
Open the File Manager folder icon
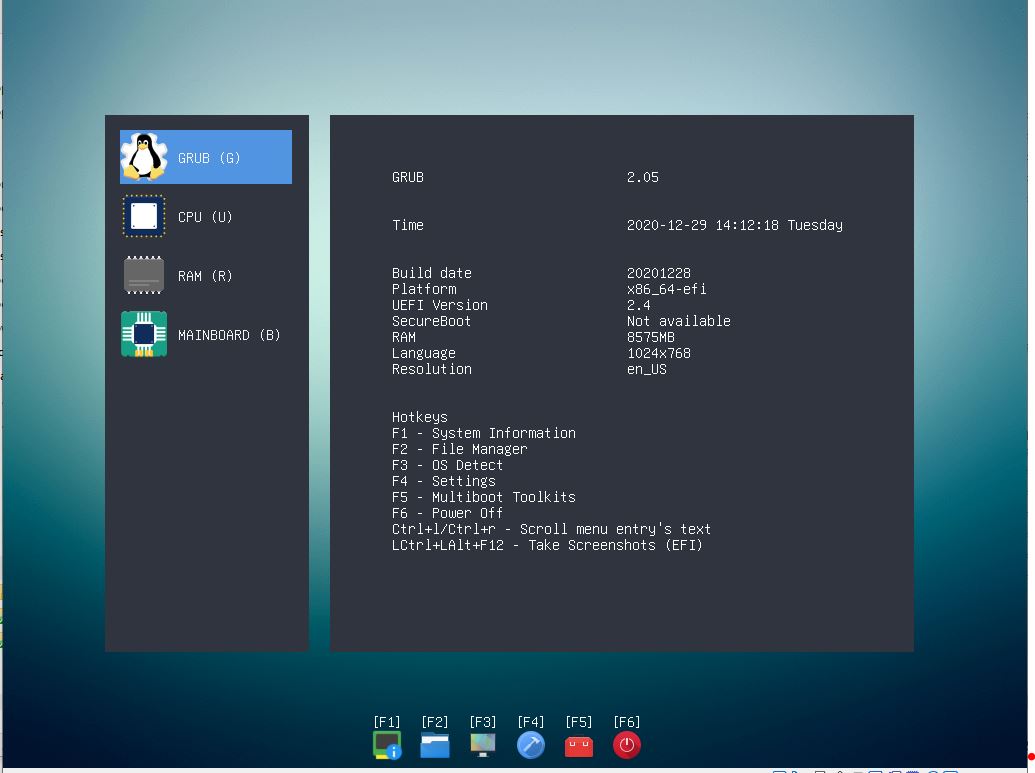(x=435, y=745)
